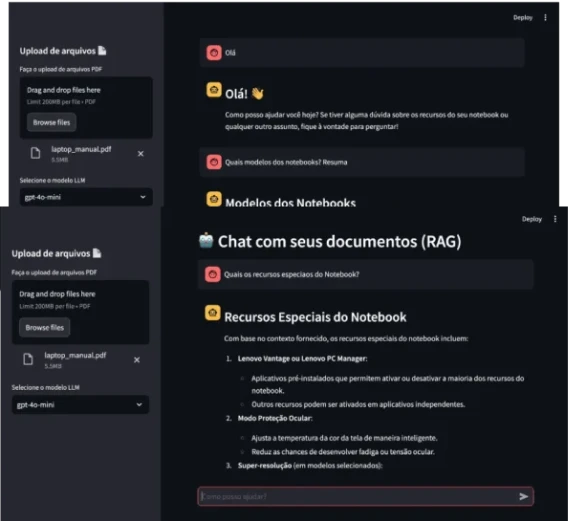Click the 'Modelos dos Notebooks' heading
The image size is (568, 521).
291,202
